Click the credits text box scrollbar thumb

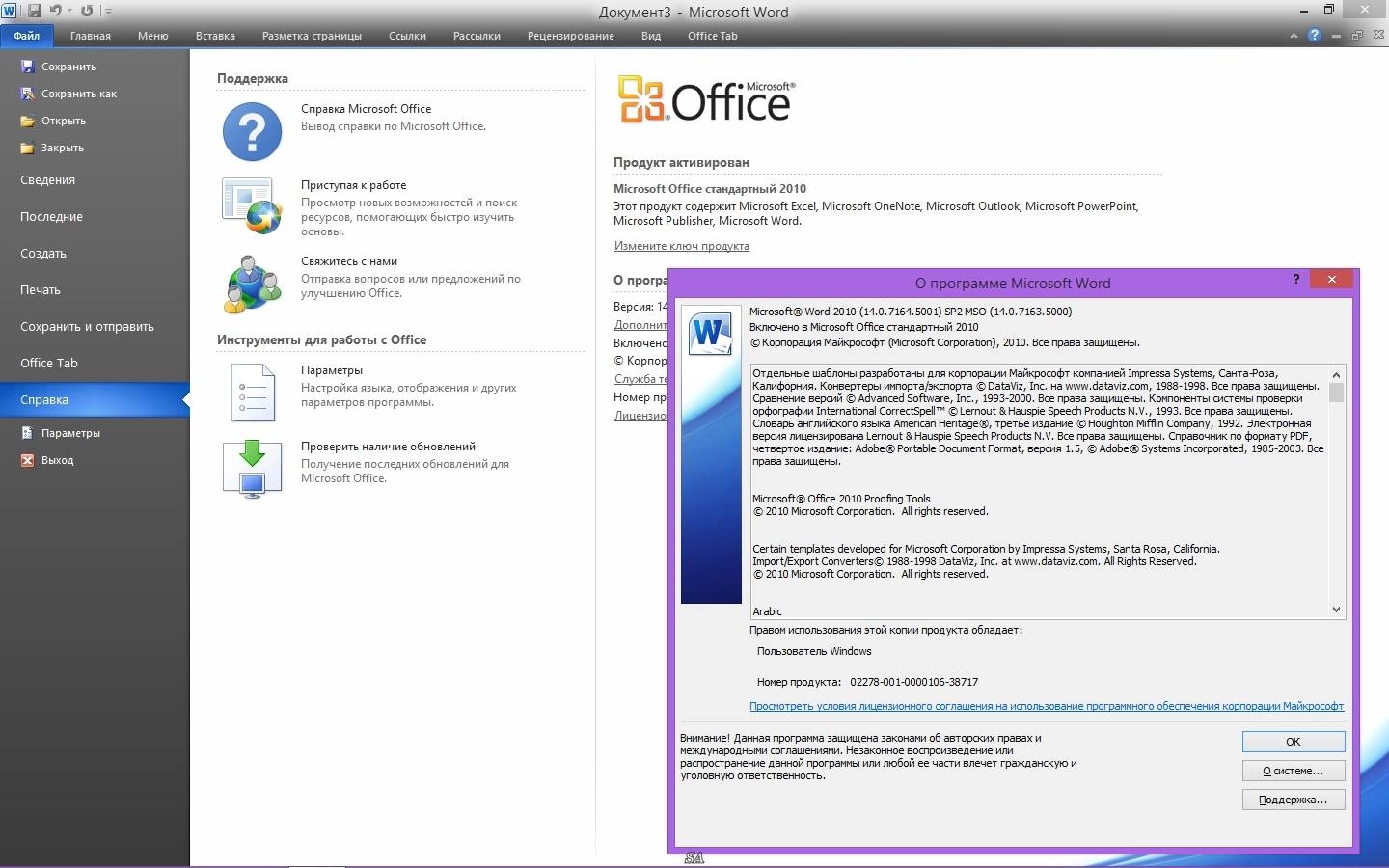pyautogui.click(x=1336, y=393)
